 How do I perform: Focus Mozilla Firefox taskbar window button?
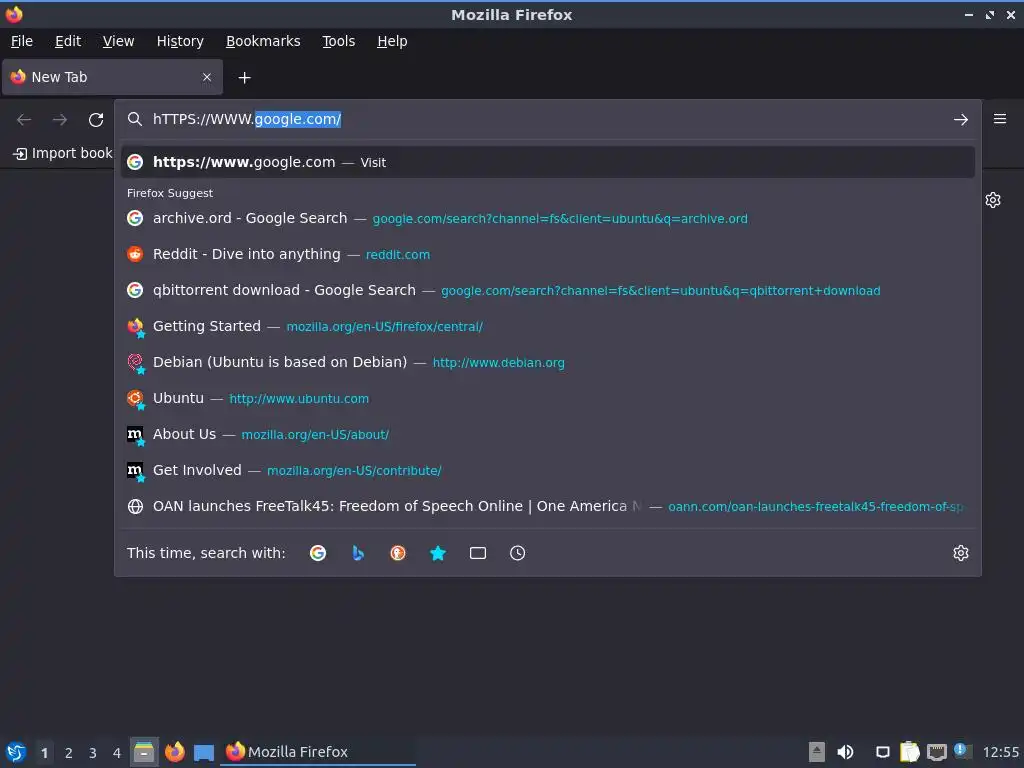click(319, 752)
